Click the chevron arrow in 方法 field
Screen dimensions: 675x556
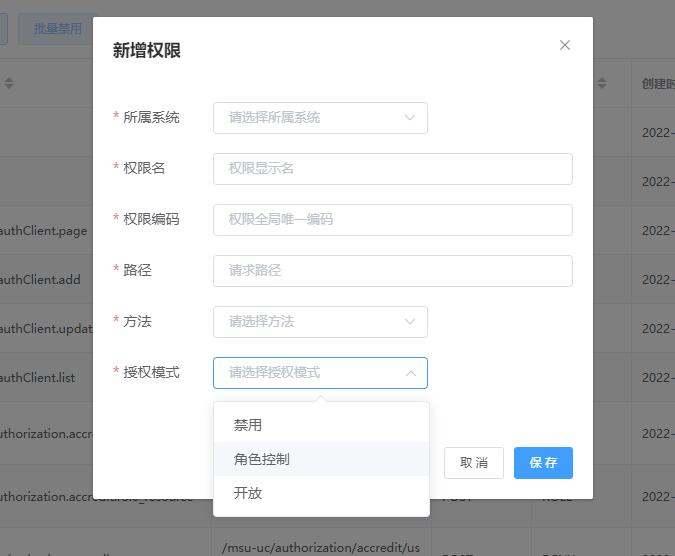(410, 322)
